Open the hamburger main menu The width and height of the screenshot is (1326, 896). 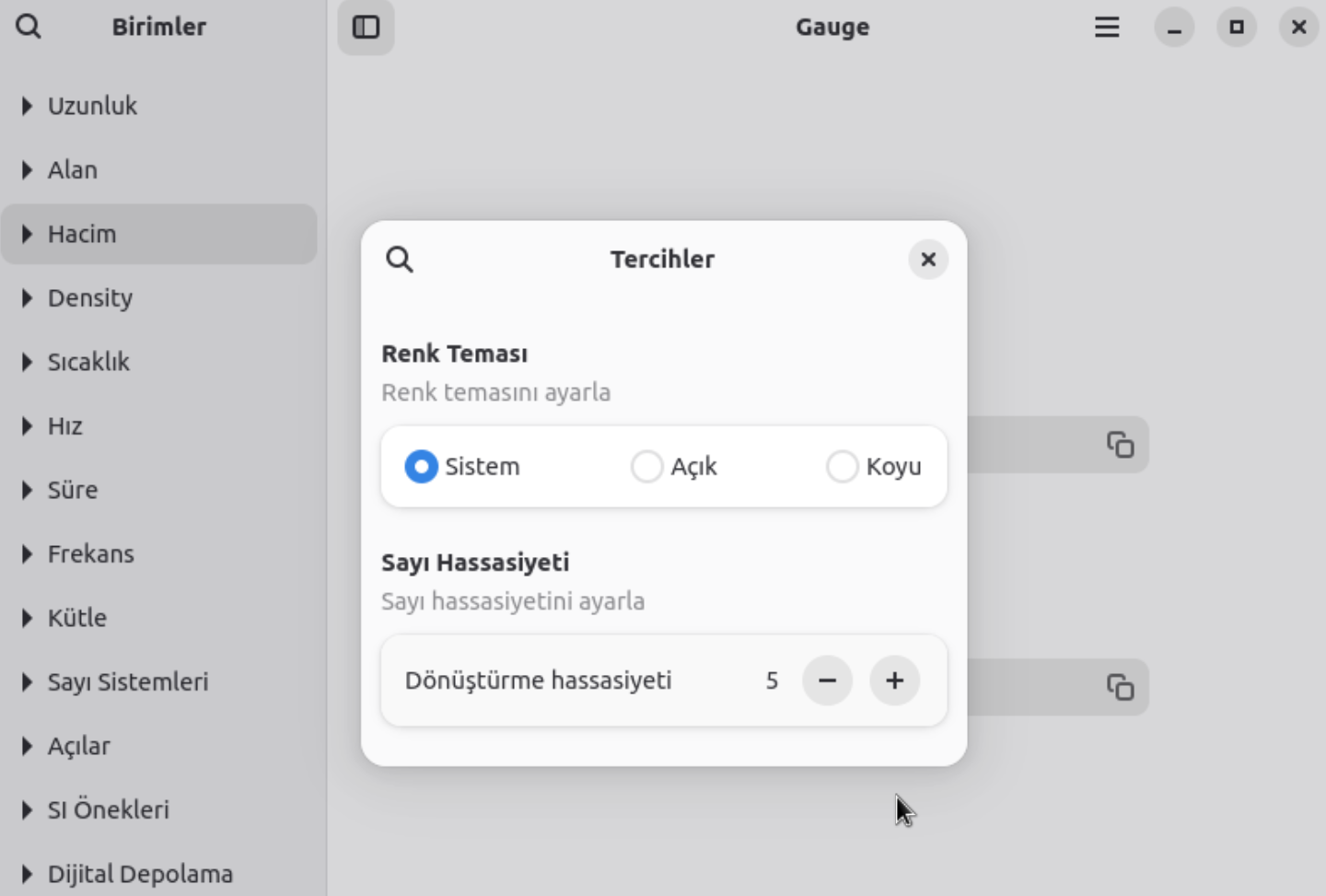1107,28
